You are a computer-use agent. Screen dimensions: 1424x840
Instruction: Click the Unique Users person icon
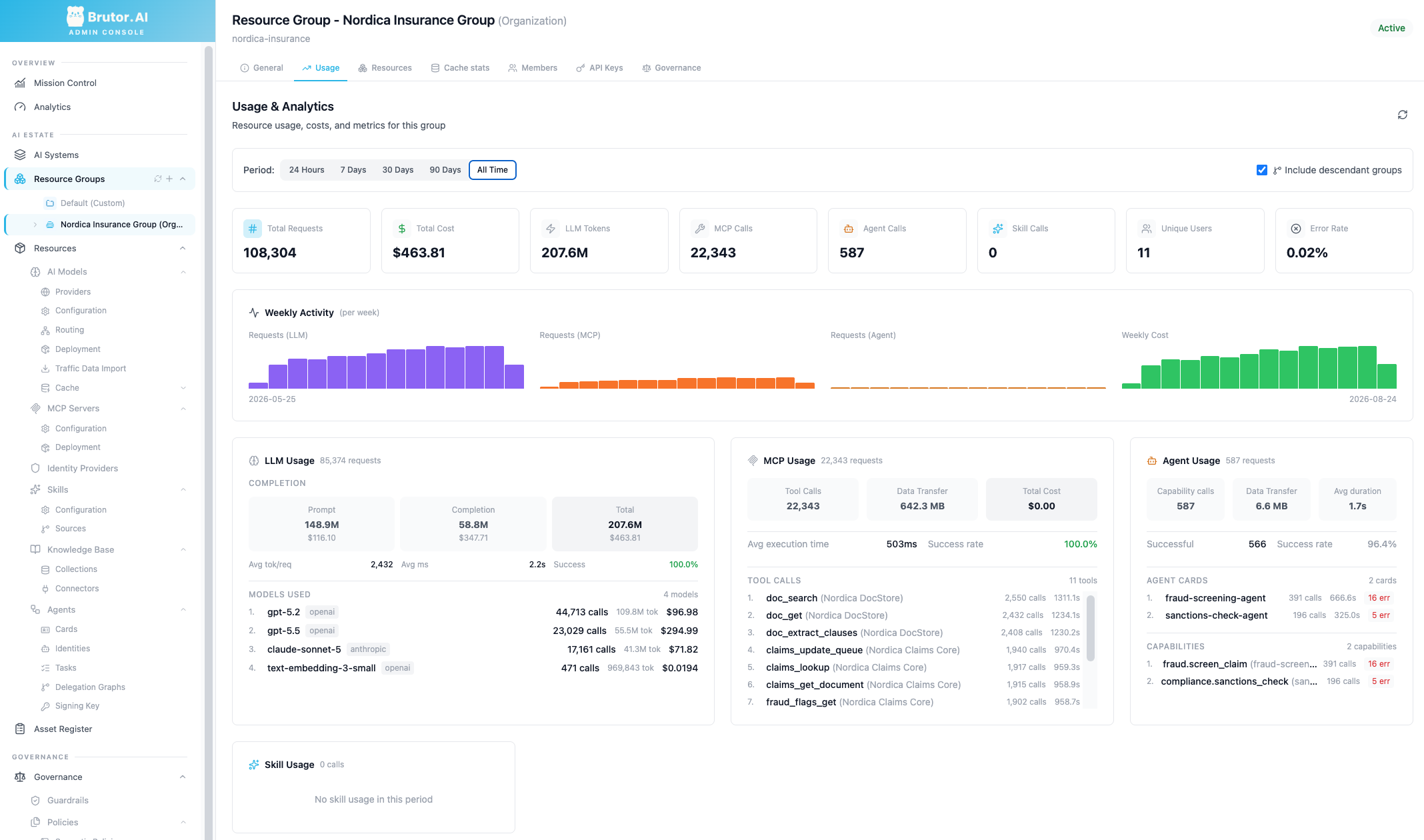coord(1146,229)
